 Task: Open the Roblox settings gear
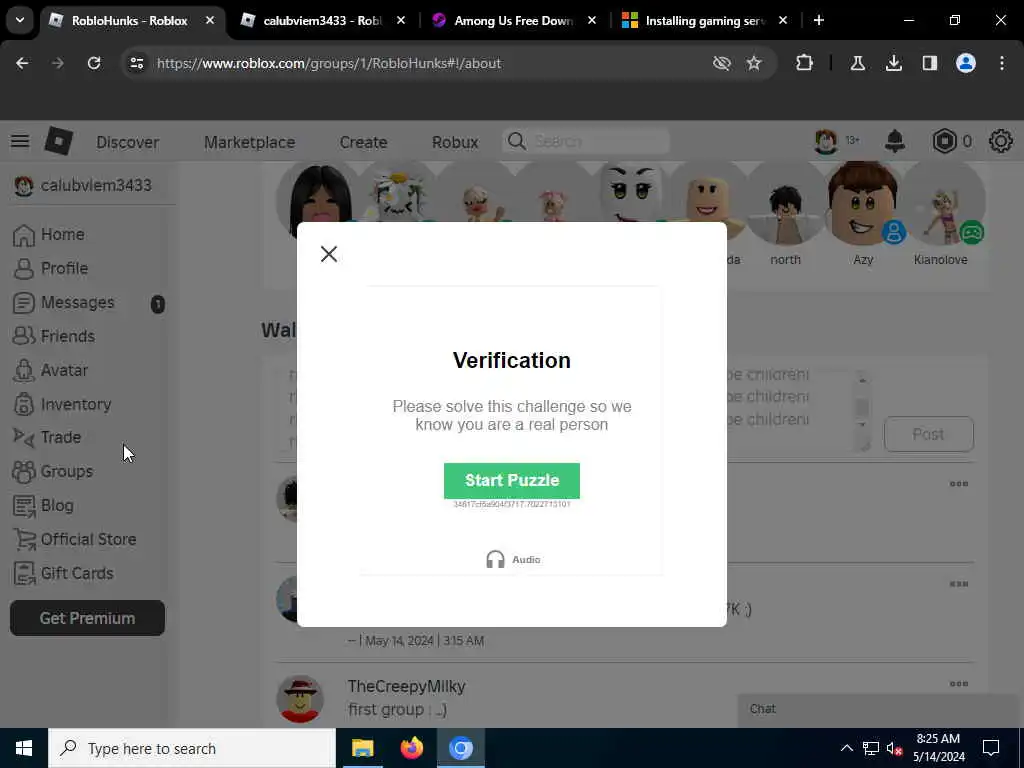click(x=1000, y=141)
